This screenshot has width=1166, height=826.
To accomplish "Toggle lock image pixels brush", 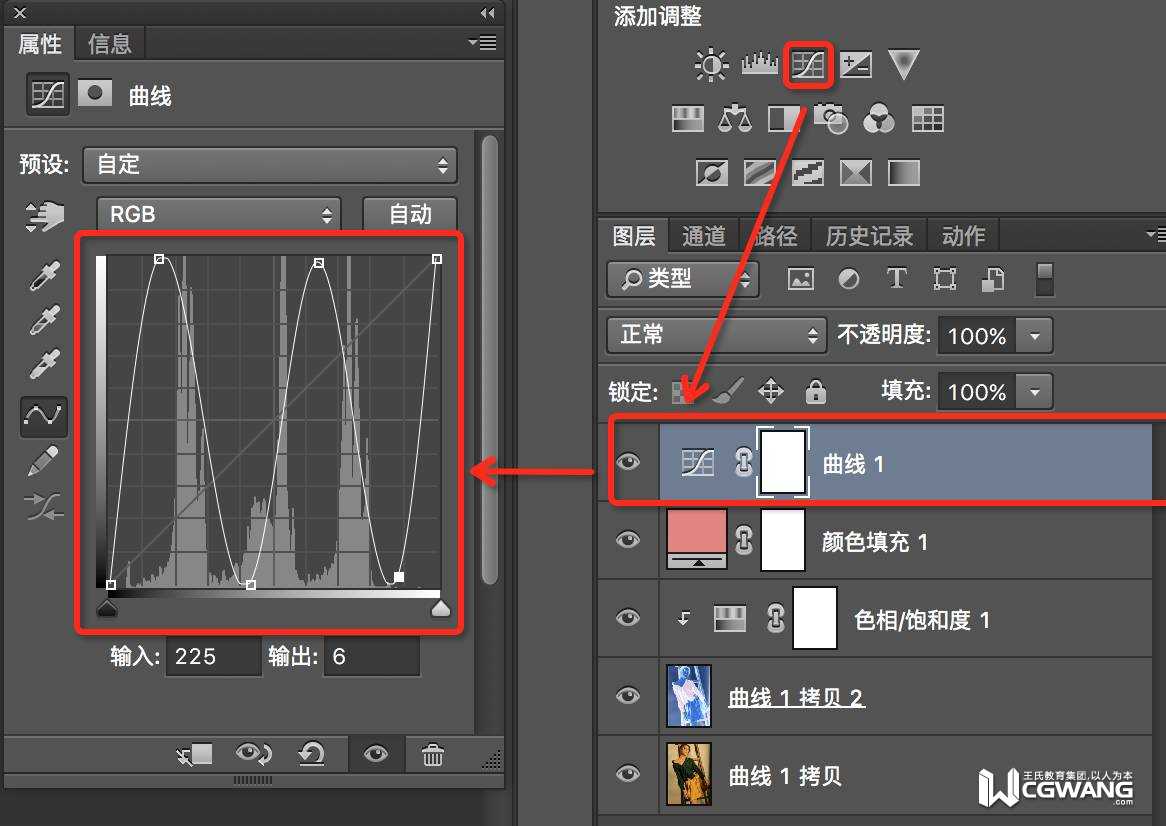I will [727, 391].
